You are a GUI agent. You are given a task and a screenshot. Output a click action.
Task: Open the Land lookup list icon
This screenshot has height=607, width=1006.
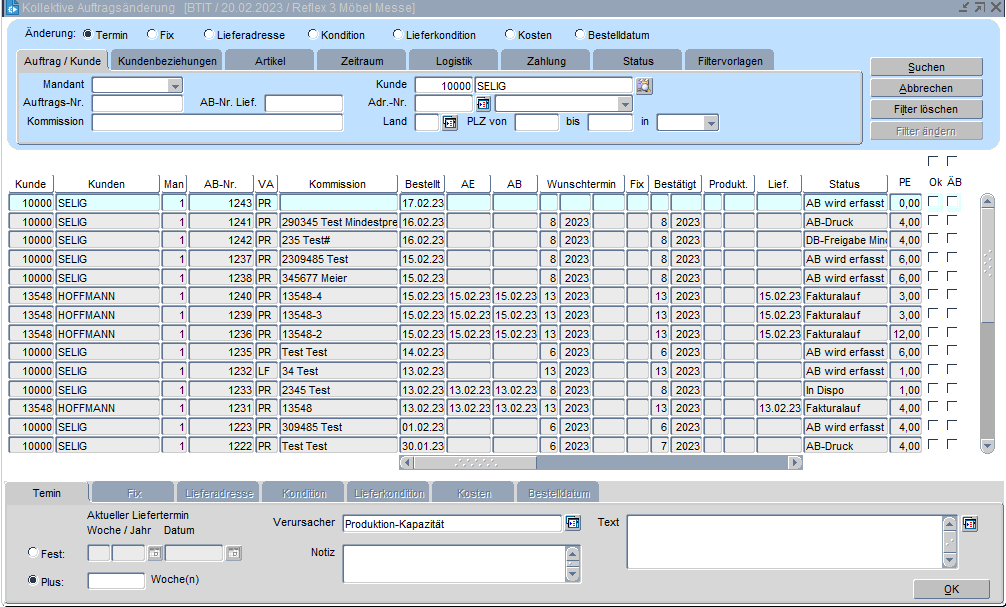pyautogui.click(x=449, y=123)
